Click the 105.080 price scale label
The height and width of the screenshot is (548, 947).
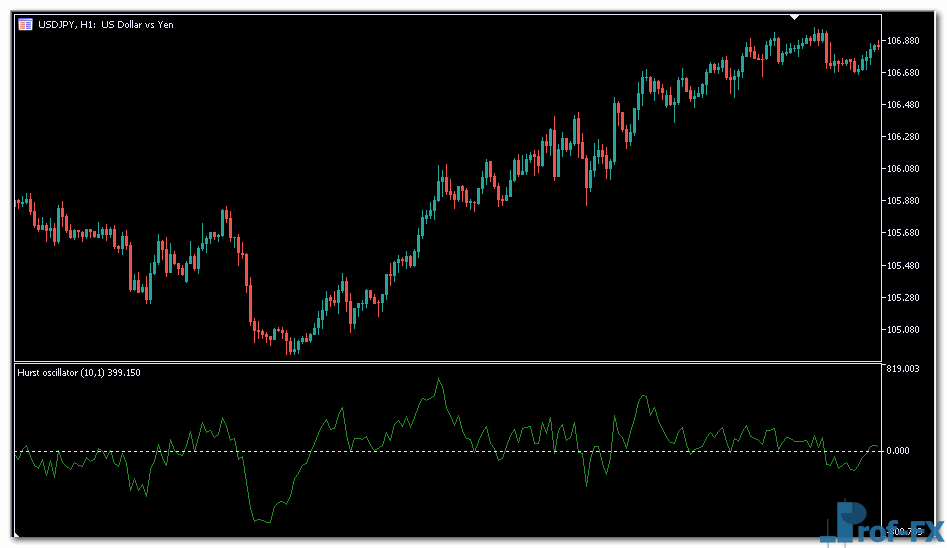902,330
